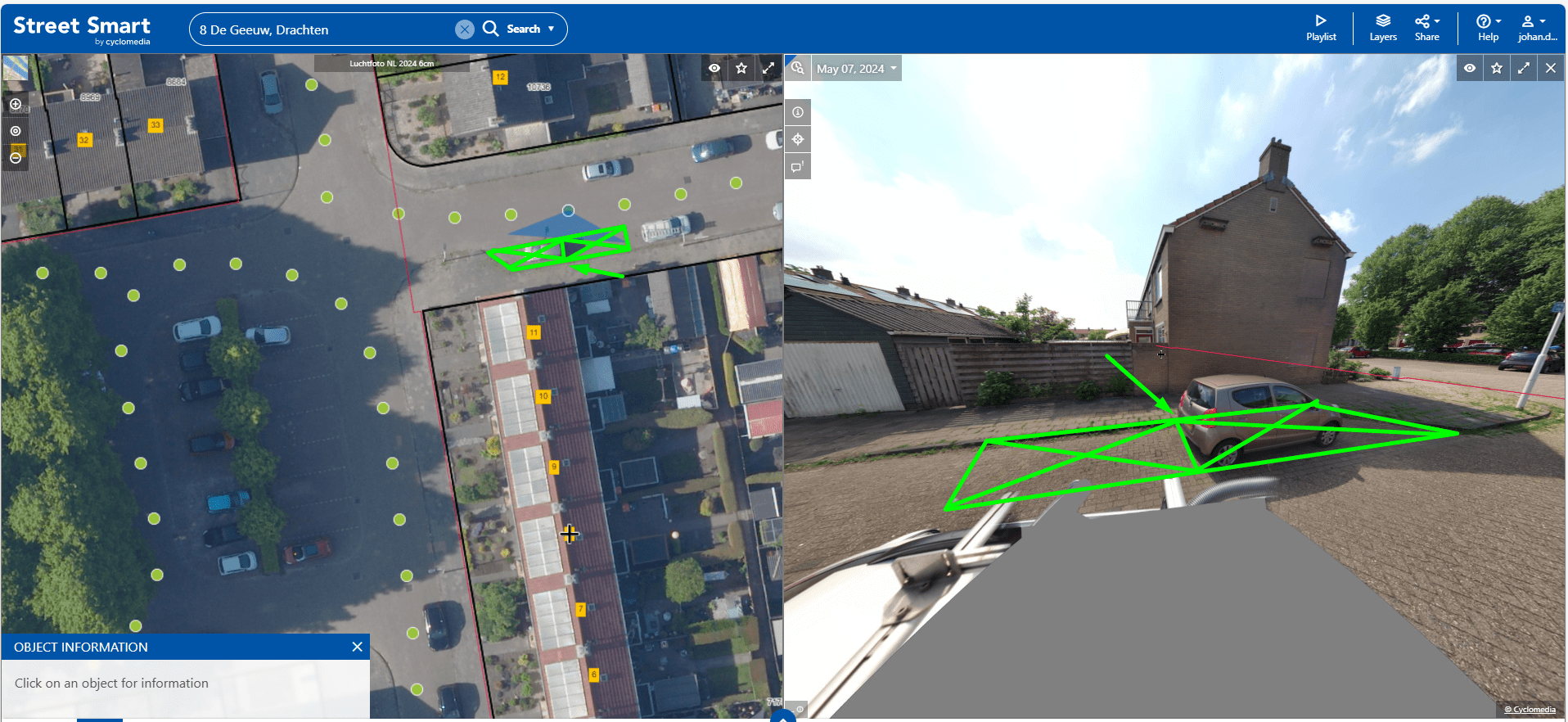
Task: Open the May 07, 2024 date dropdown
Action: pos(856,69)
